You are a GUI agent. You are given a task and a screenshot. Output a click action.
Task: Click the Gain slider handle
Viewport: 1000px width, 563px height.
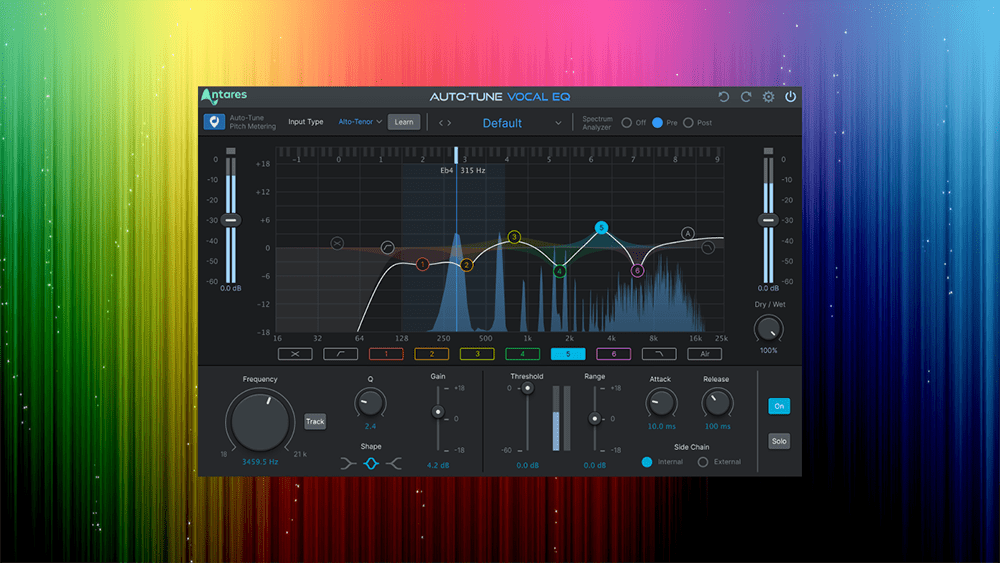(x=438, y=412)
